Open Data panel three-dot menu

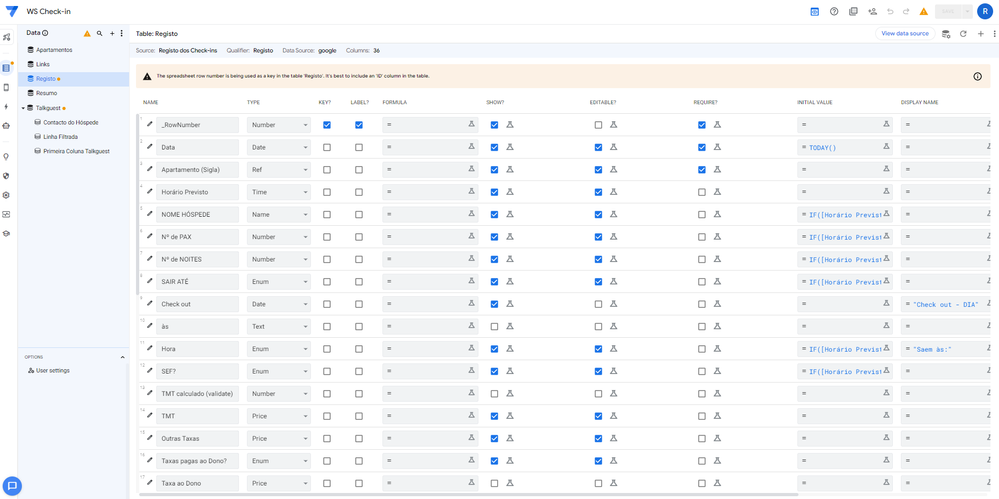(122, 33)
